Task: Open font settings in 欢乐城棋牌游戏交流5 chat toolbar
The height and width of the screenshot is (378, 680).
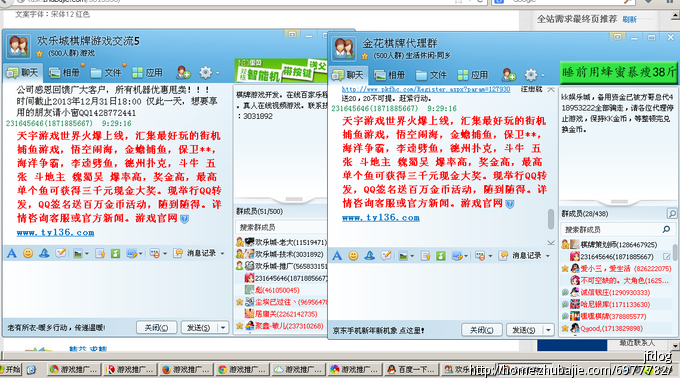Action: [12, 253]
